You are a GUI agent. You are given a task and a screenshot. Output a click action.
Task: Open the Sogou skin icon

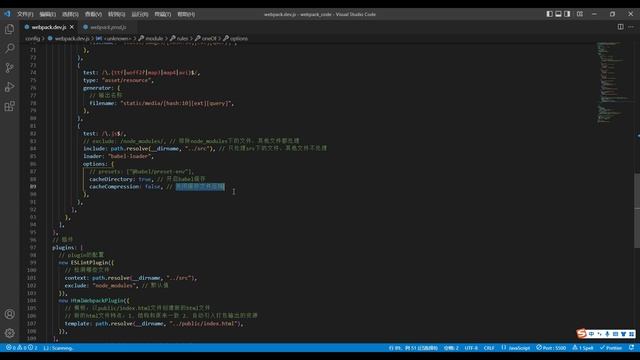tap(623, 334)
